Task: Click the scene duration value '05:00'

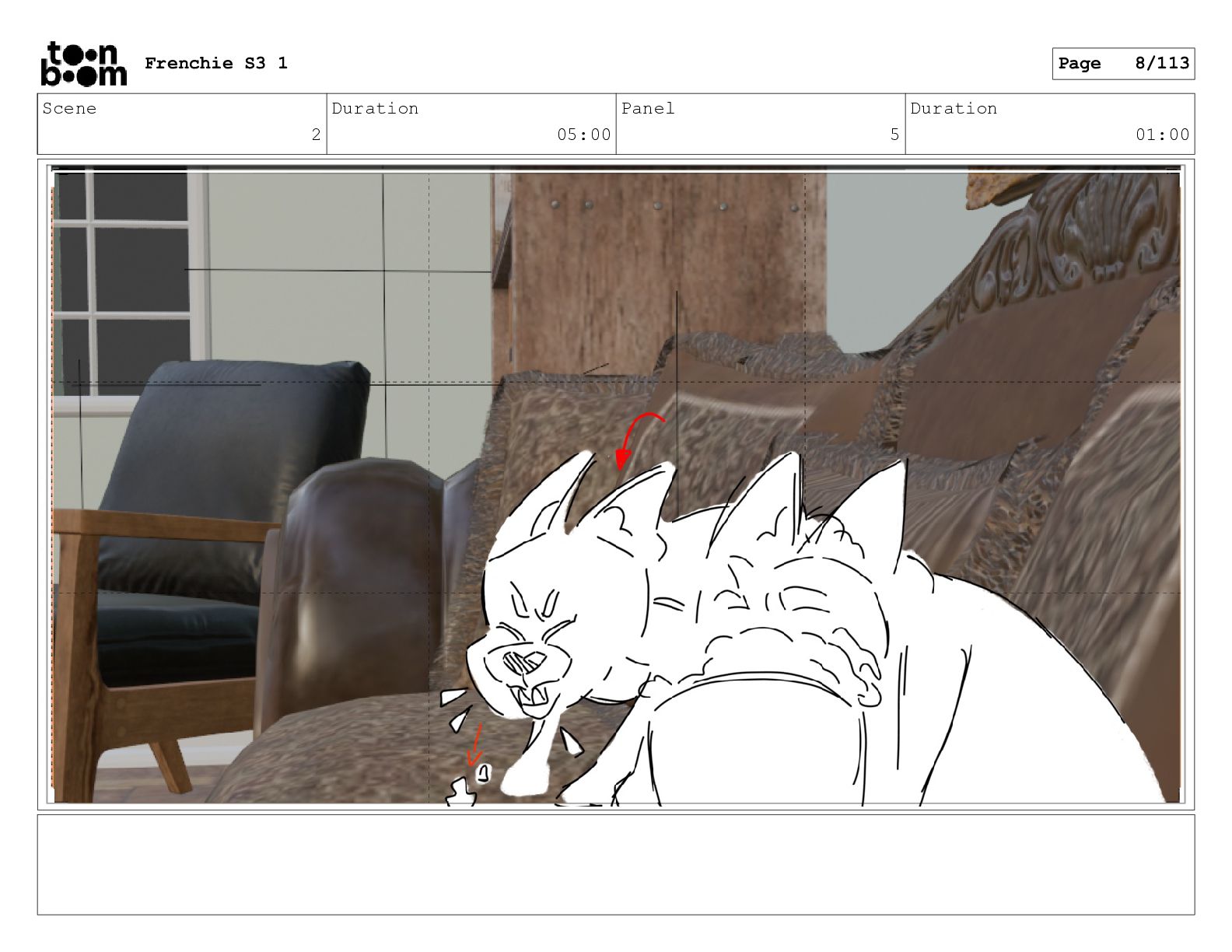Action: (x=584, y=135)
